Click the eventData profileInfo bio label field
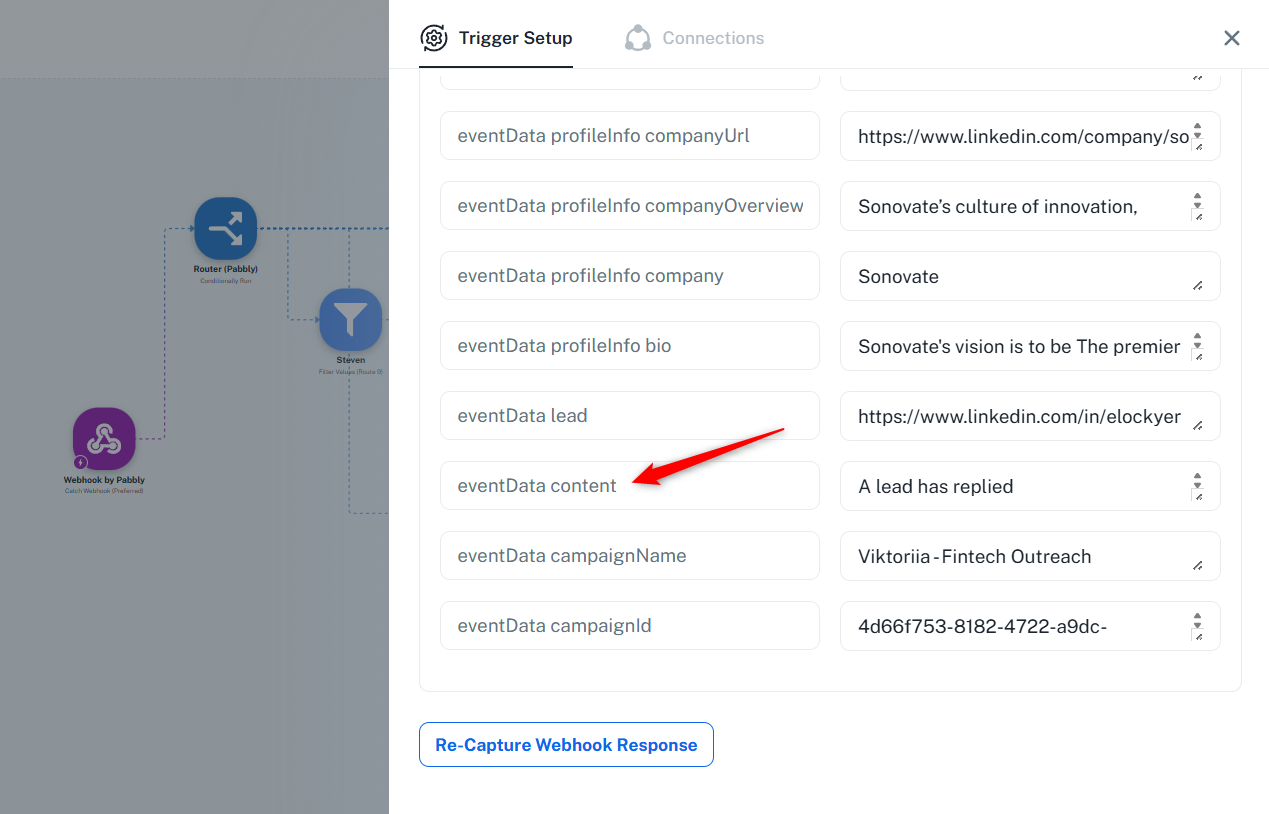This screenshot has width=1269, height=814. point(629,346)
